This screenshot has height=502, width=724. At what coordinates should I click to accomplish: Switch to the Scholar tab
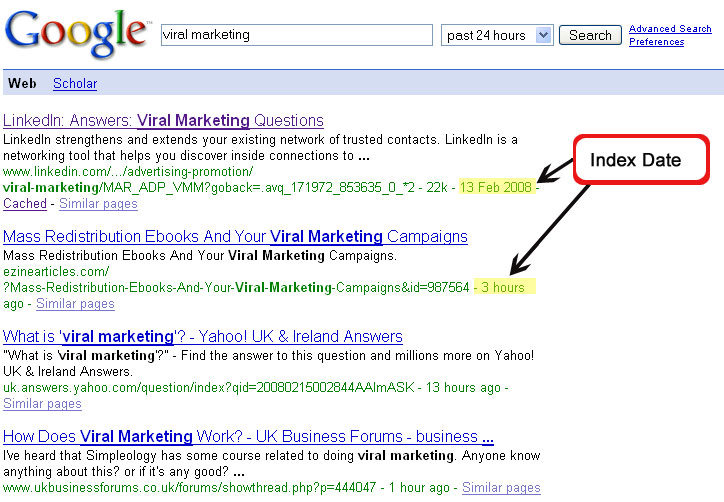(x=75, y=84)
